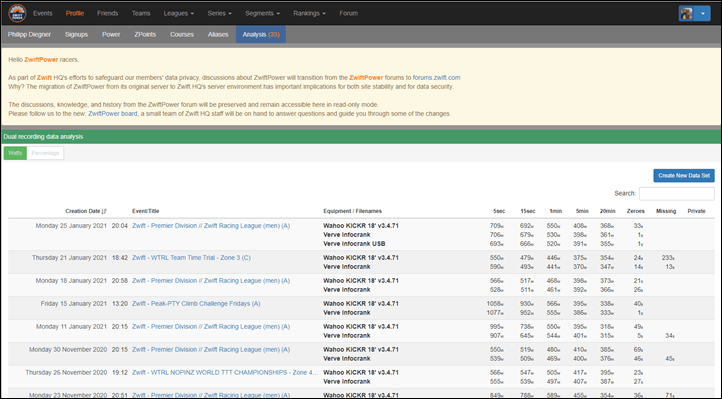Sort by Event/Title column header
Screen dimensions: 722x399
point(146,211)
